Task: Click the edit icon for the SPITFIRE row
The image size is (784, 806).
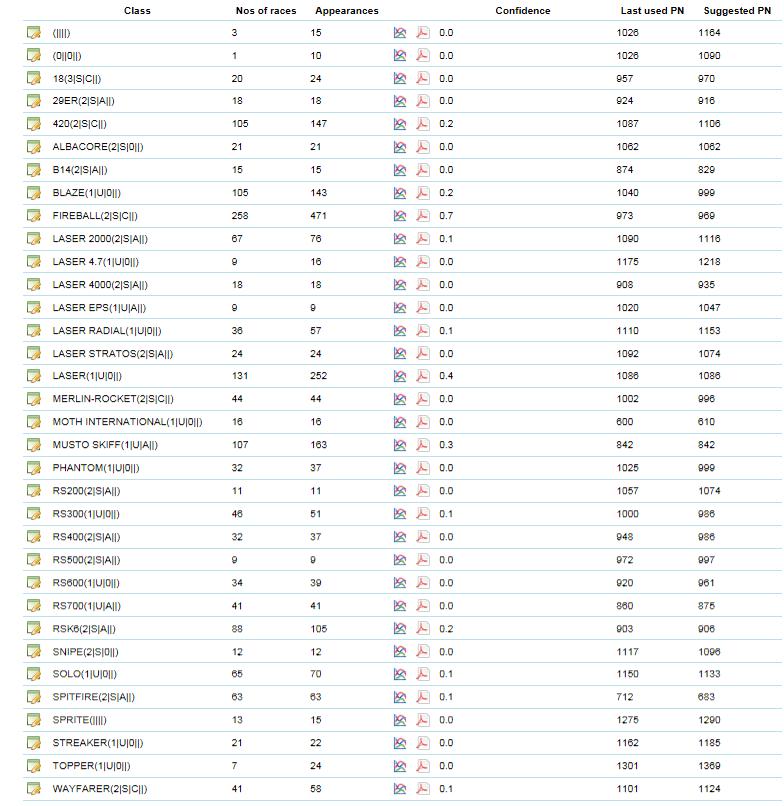Action: [x=34, y=697]
